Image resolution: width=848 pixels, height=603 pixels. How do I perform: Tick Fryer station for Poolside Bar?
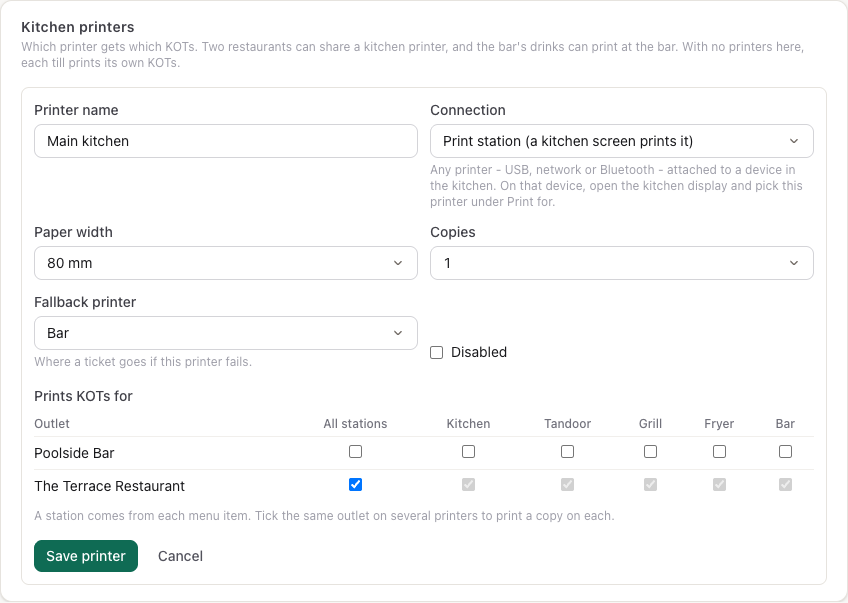[x=719, y=452]
